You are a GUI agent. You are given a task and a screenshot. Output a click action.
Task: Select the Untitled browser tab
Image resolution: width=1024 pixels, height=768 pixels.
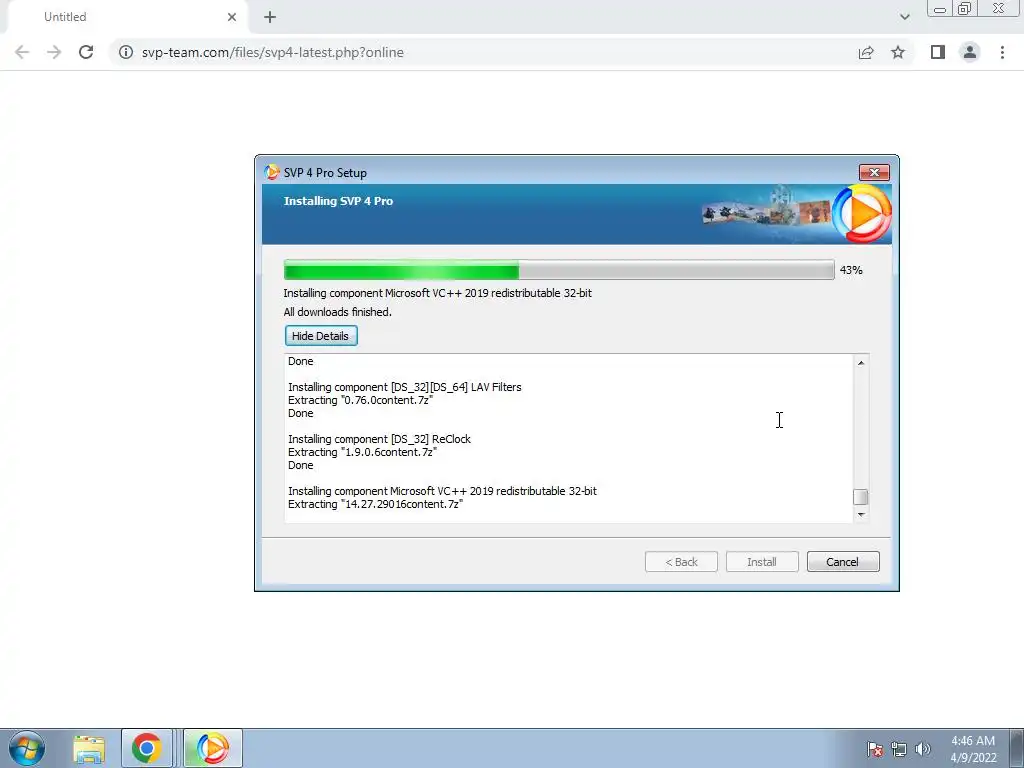127,17
